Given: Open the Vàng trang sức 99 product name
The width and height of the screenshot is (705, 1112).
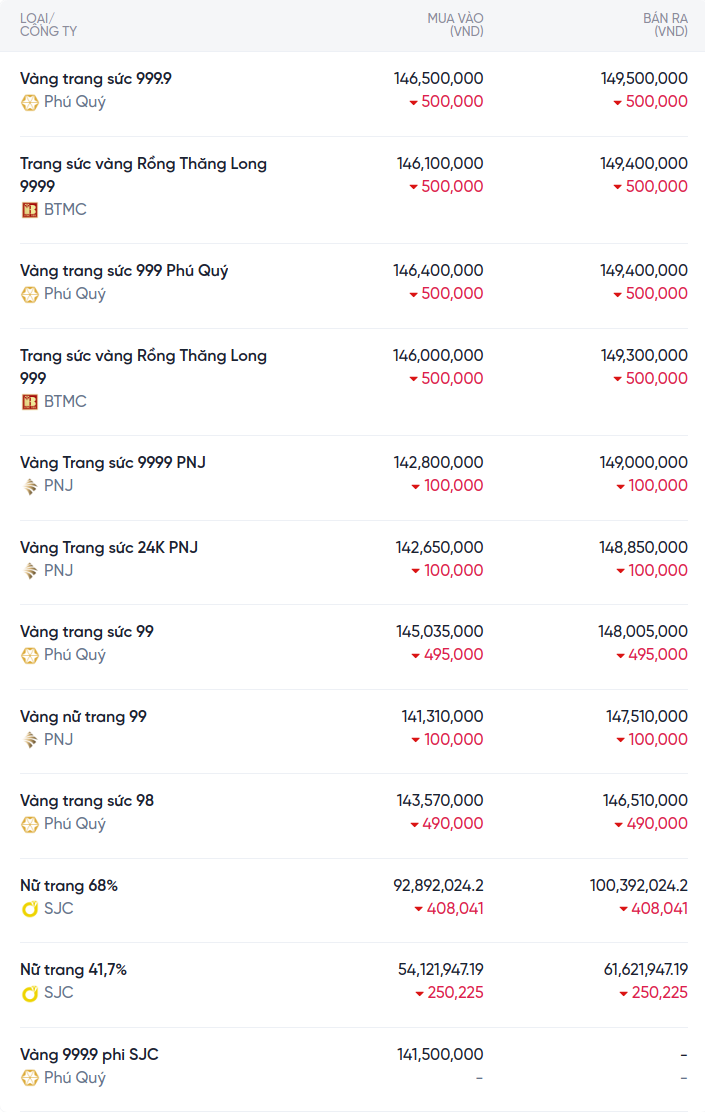Looking at the screenshot, I should [87, 632].
